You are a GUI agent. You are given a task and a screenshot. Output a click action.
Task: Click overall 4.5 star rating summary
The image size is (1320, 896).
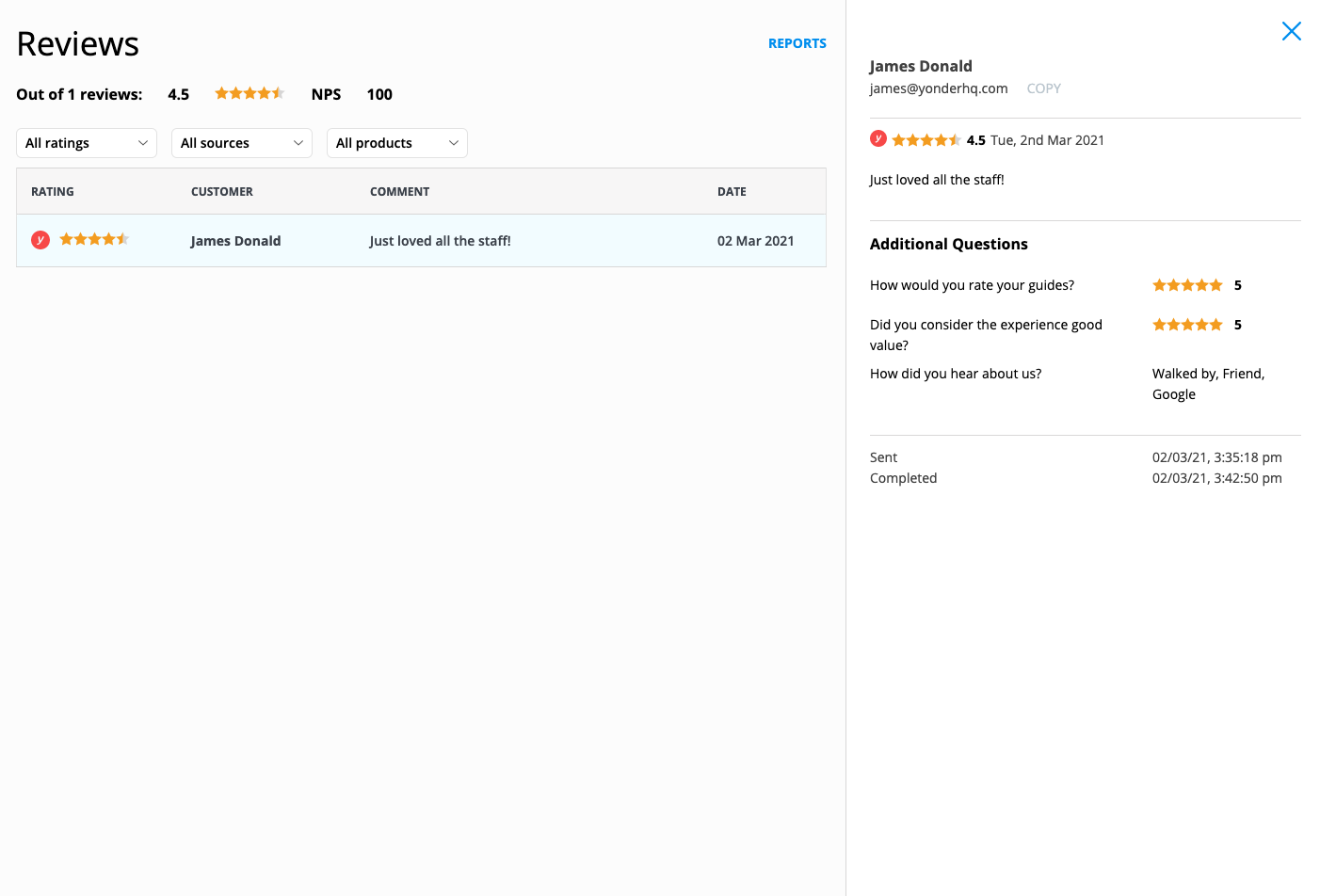click(250, 93)
